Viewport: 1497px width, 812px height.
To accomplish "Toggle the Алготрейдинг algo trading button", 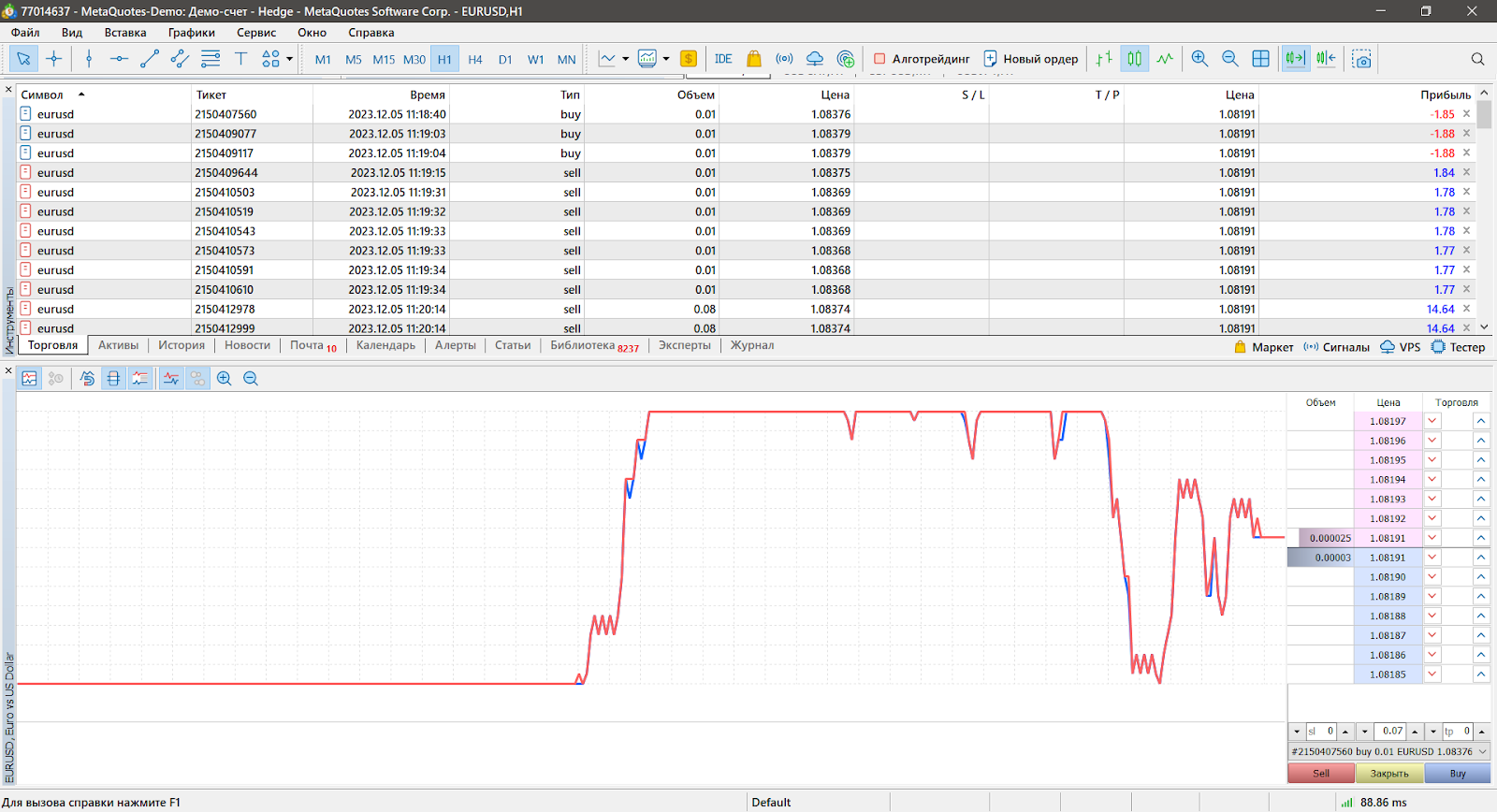I will tap(922, 59).
